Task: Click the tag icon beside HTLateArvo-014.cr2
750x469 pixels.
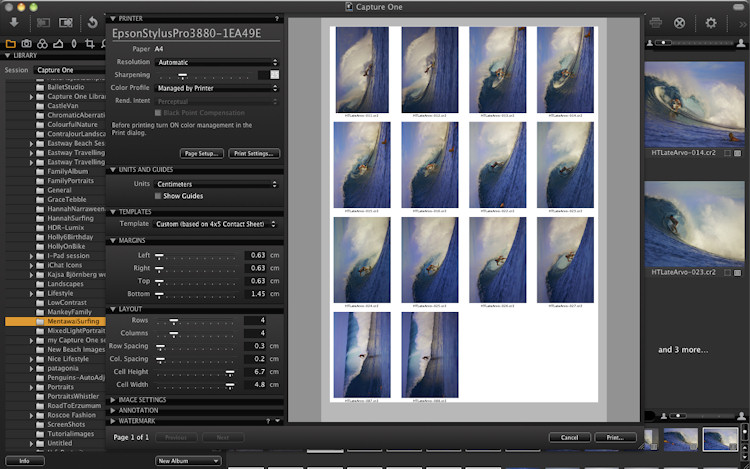Action: 738,153
